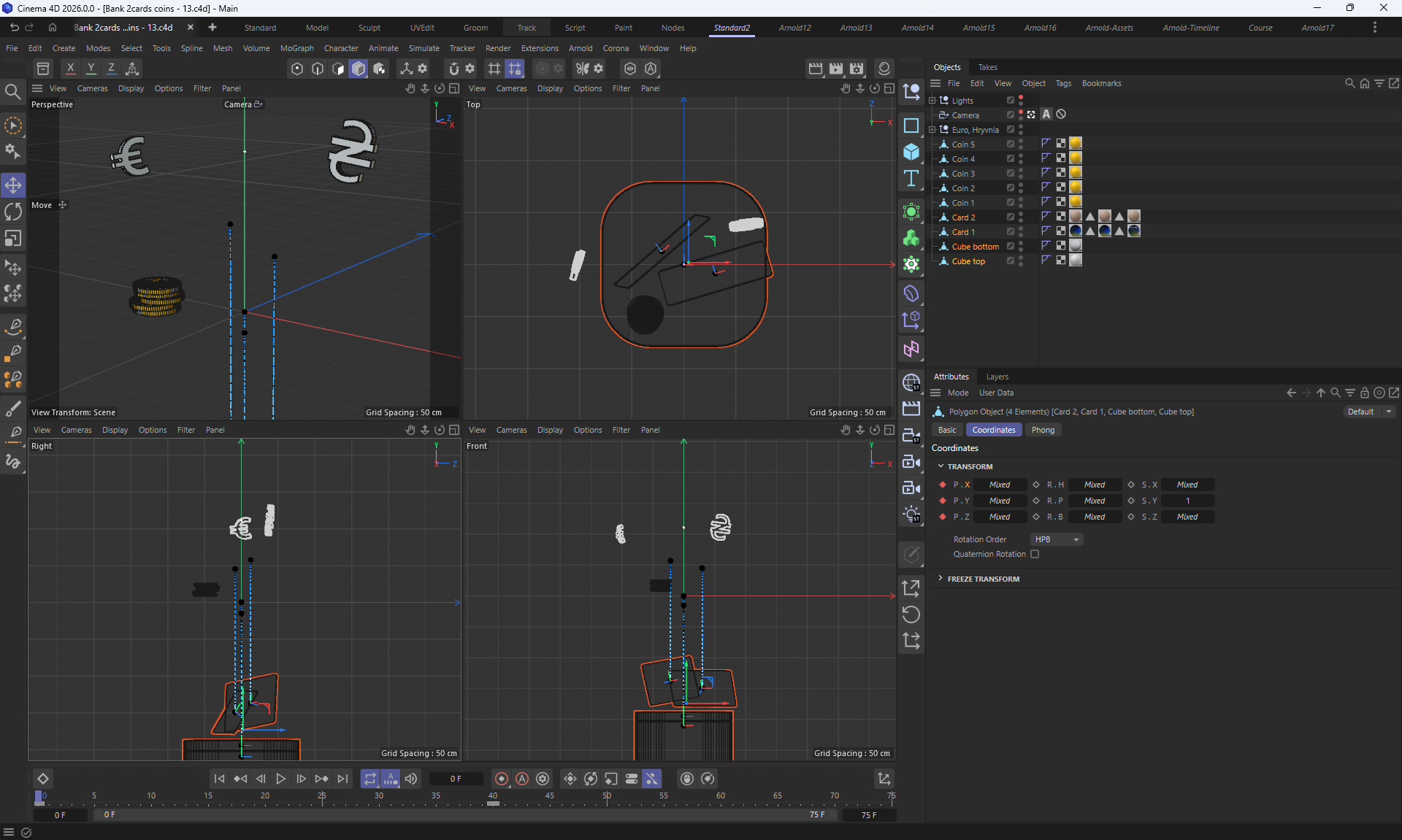Click the Coin 3 gold material tag
Viewport: 1402px width, 840px height.
(1076, 173)
